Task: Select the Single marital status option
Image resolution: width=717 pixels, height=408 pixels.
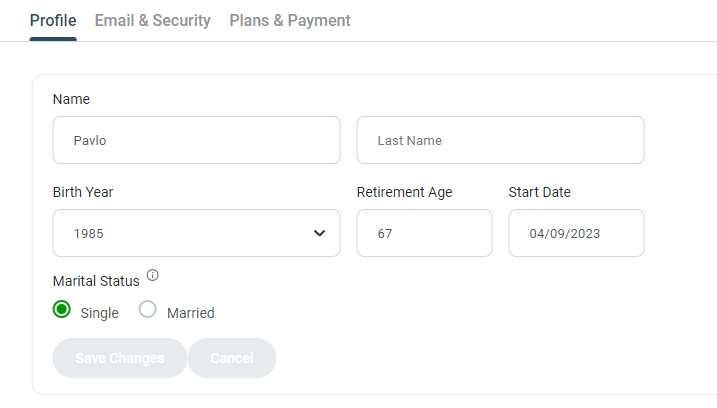Action: (x=62, y=310)
